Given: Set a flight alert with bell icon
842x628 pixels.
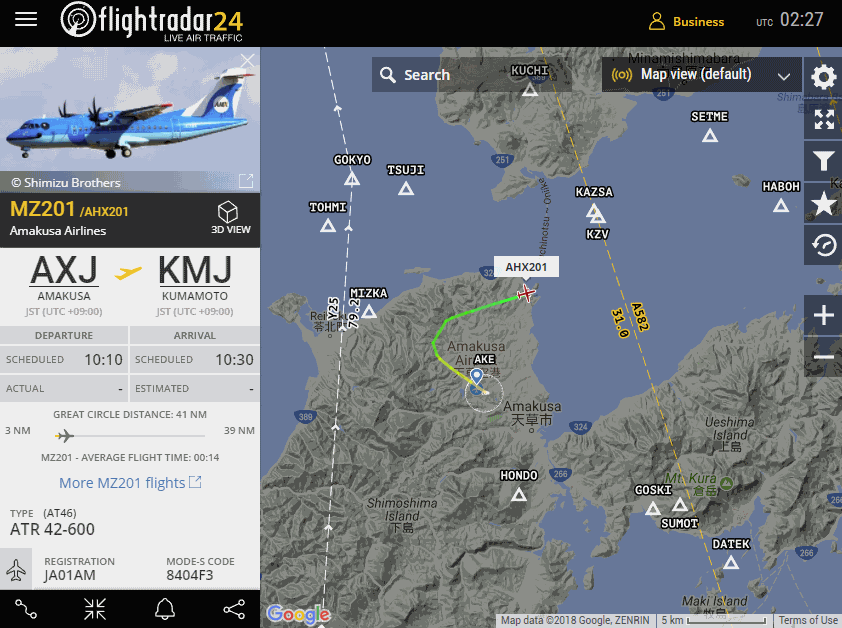Looking at the screenshot, I should [x=165, y=609].
